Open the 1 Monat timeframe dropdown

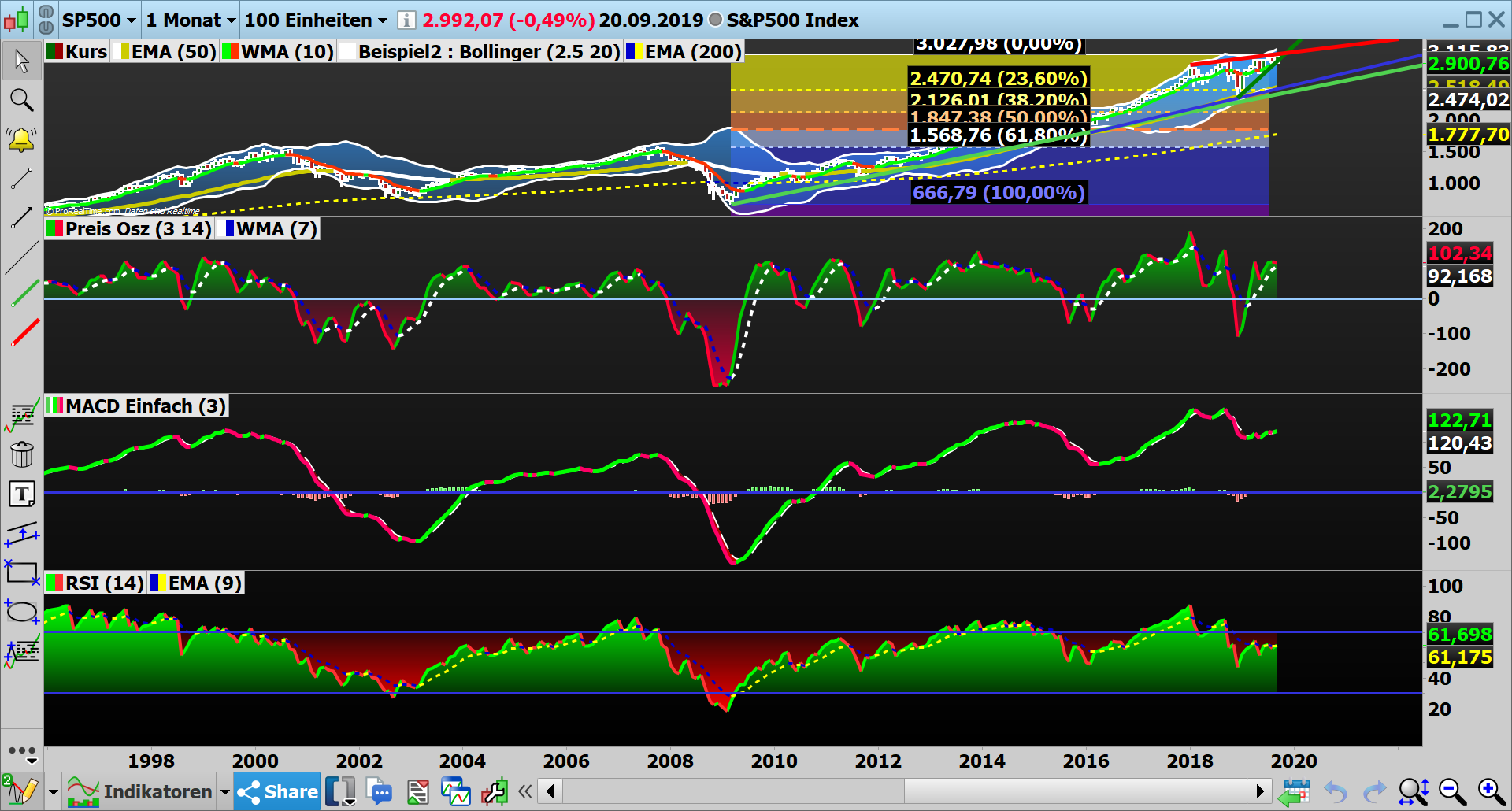191,20
